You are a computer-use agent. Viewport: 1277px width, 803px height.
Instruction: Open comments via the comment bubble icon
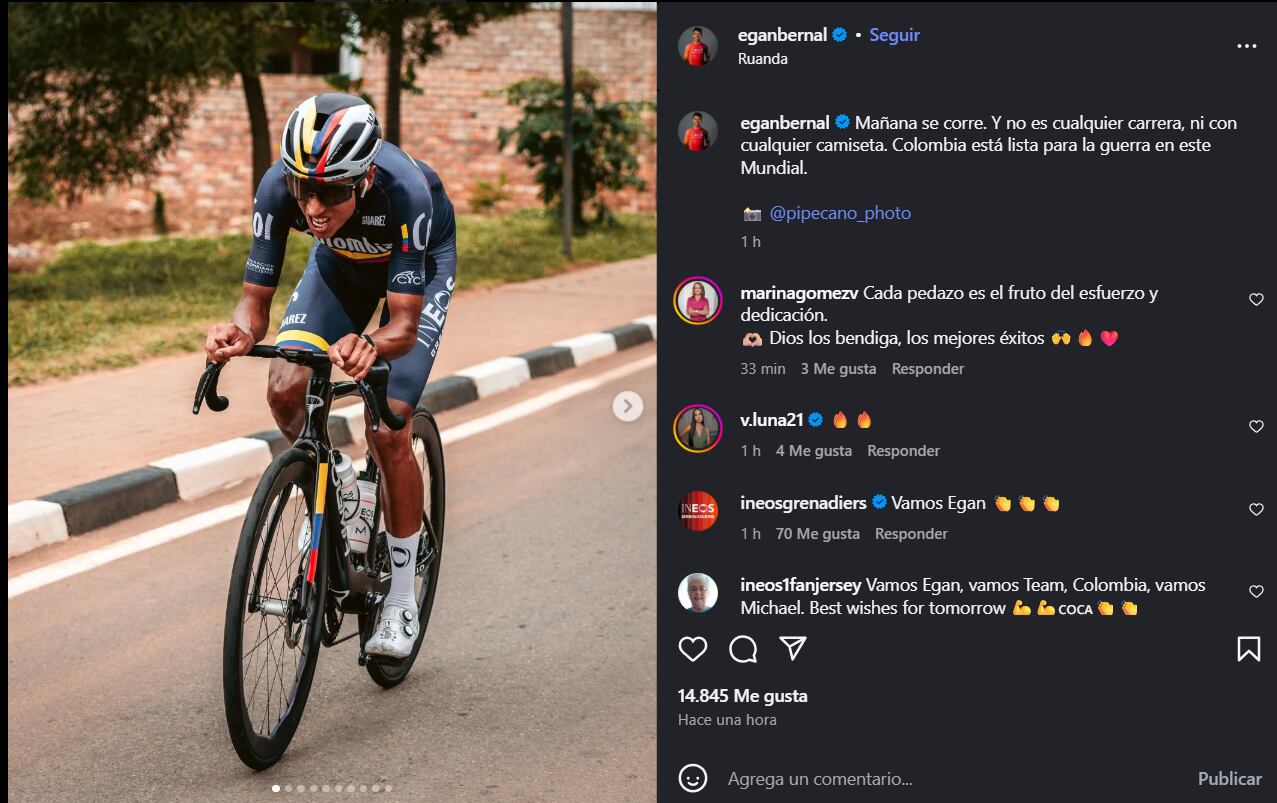741,649
